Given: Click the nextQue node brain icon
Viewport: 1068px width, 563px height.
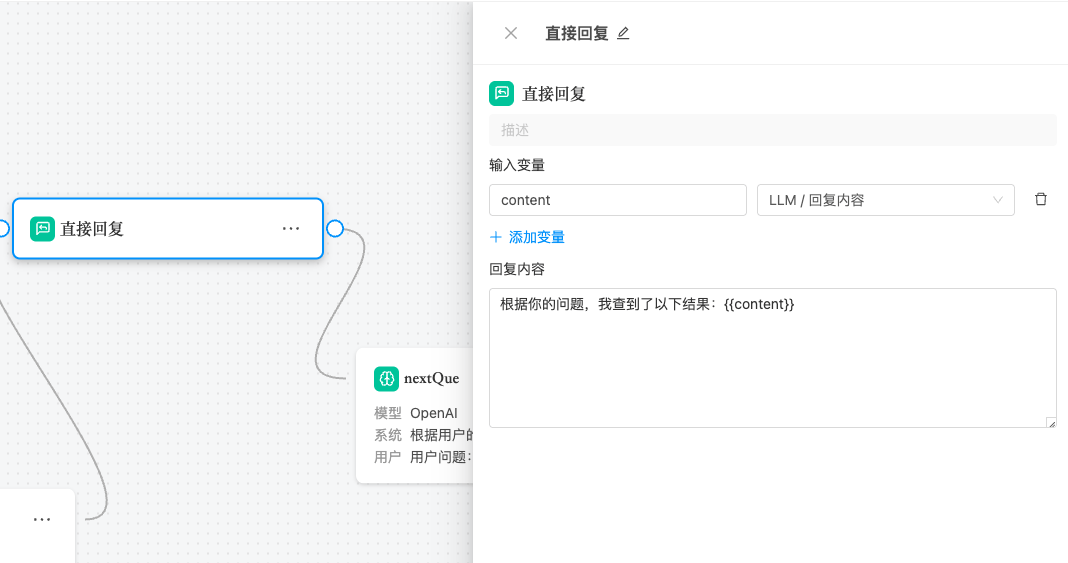Looking at the screenshot, I should click(386, 379).
